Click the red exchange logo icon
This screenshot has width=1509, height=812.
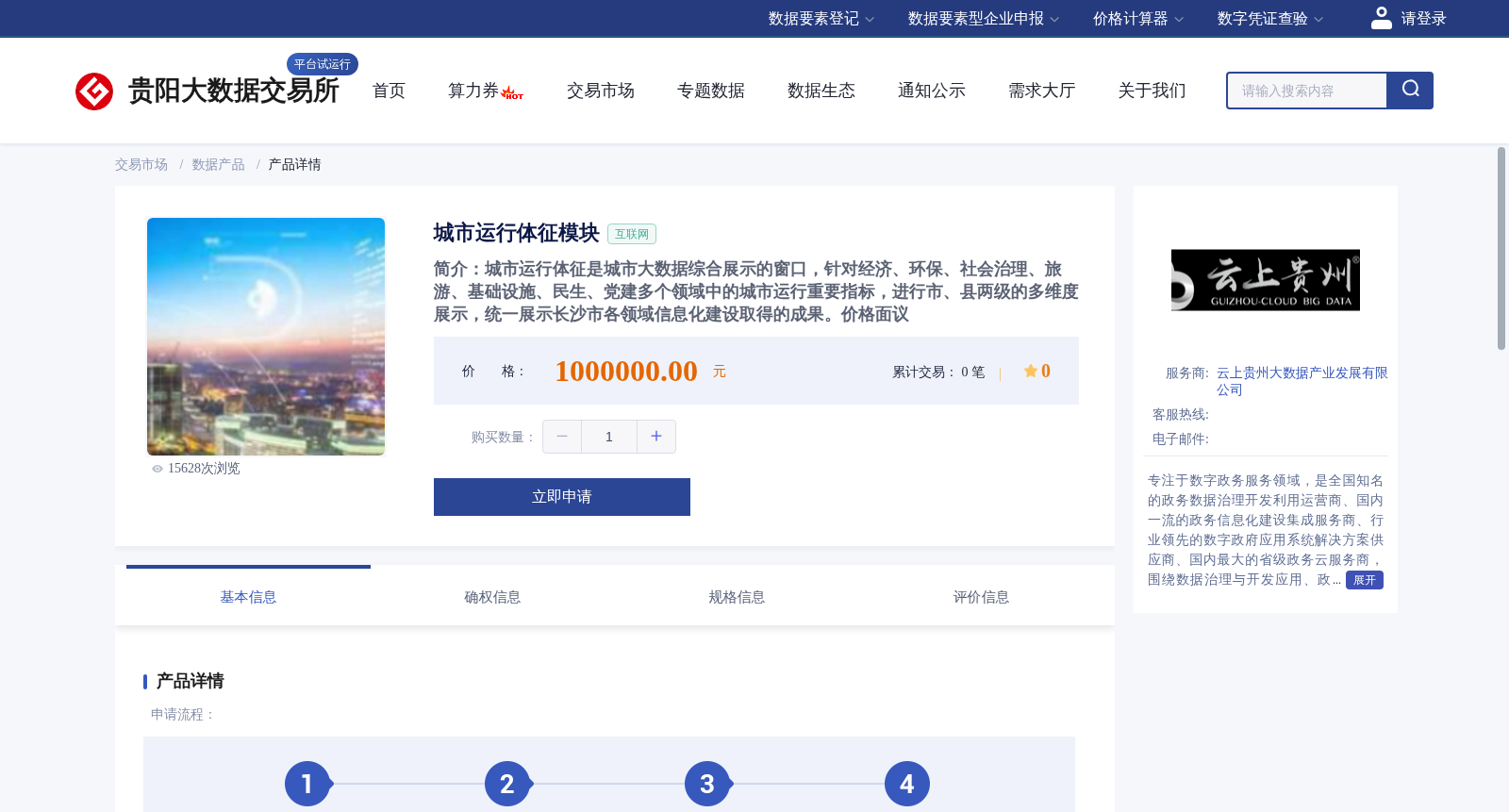click(x=94, y=91)
